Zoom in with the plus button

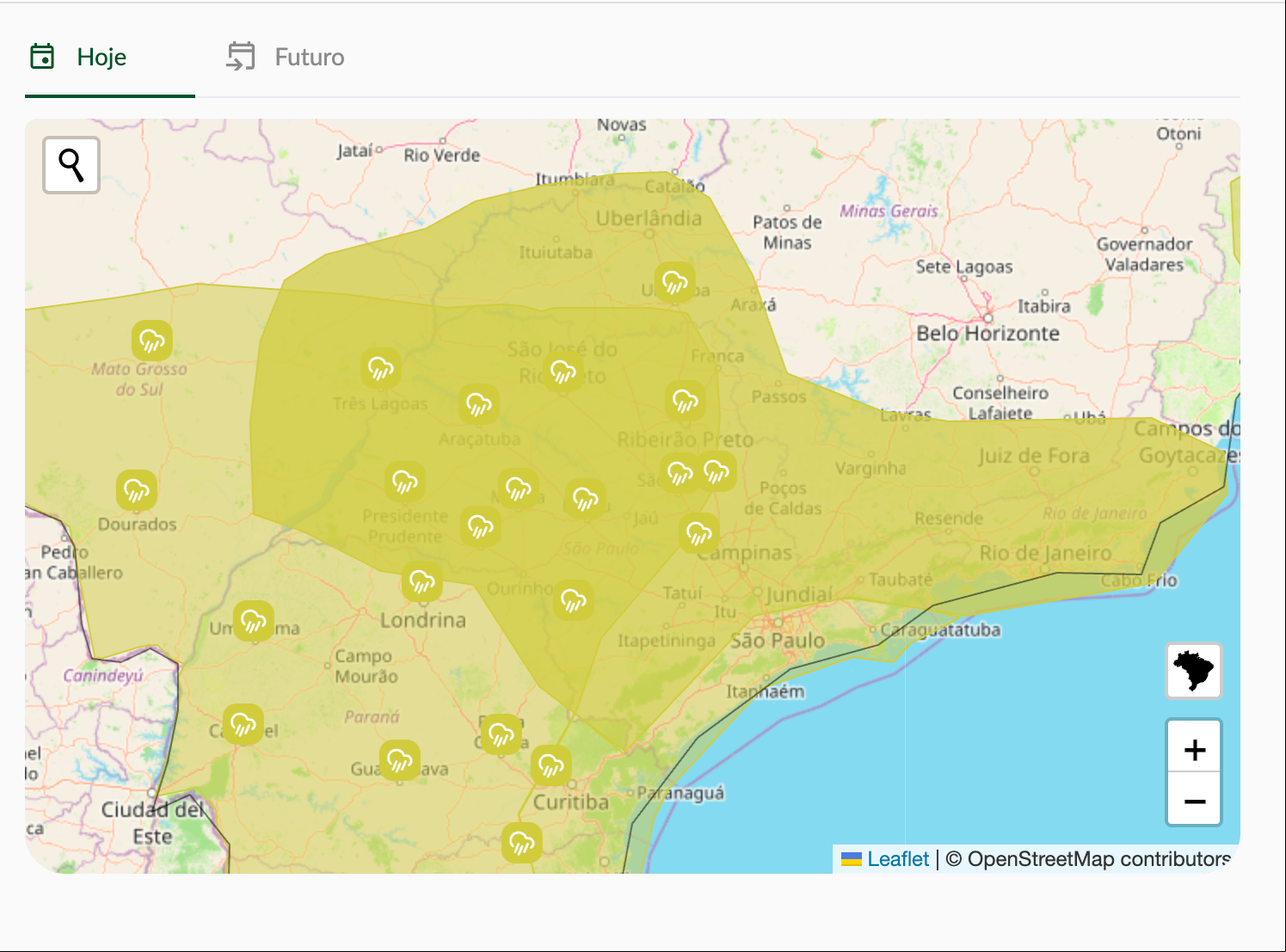pos(1194,748)
